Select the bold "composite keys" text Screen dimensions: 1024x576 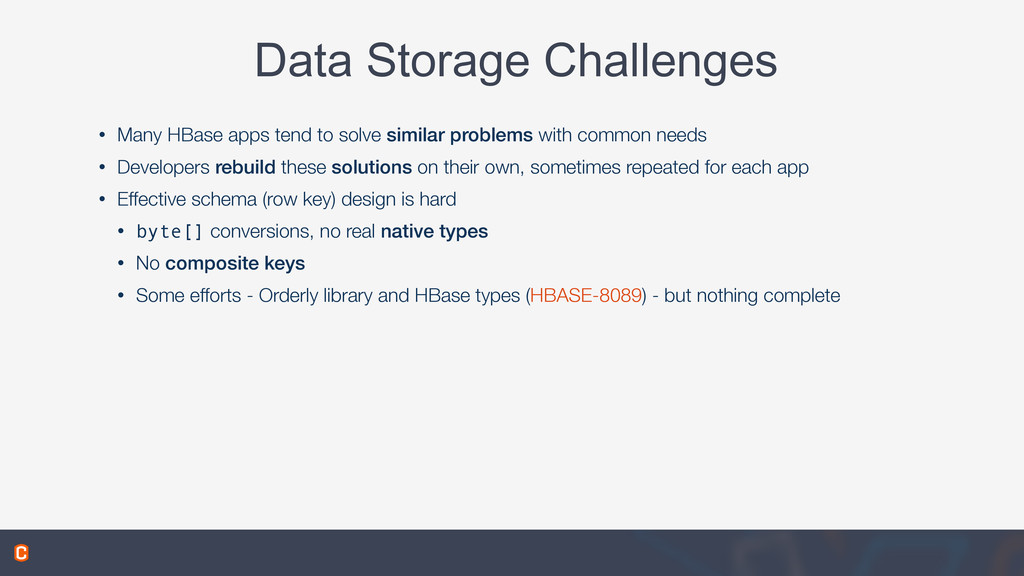coord(235,263)
